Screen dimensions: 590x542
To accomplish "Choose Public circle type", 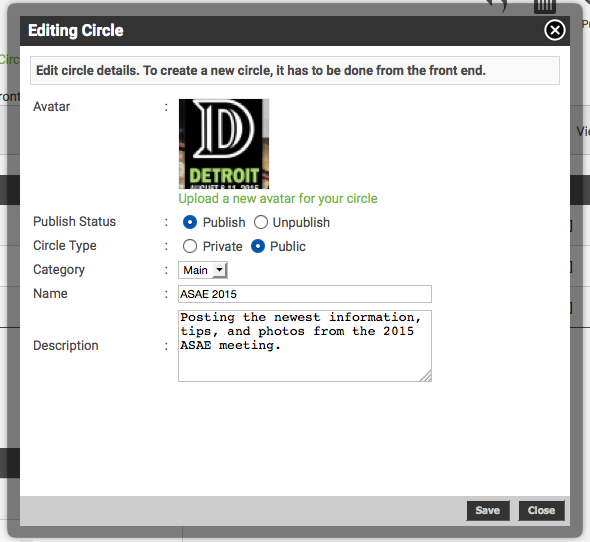I will point(258,247).
